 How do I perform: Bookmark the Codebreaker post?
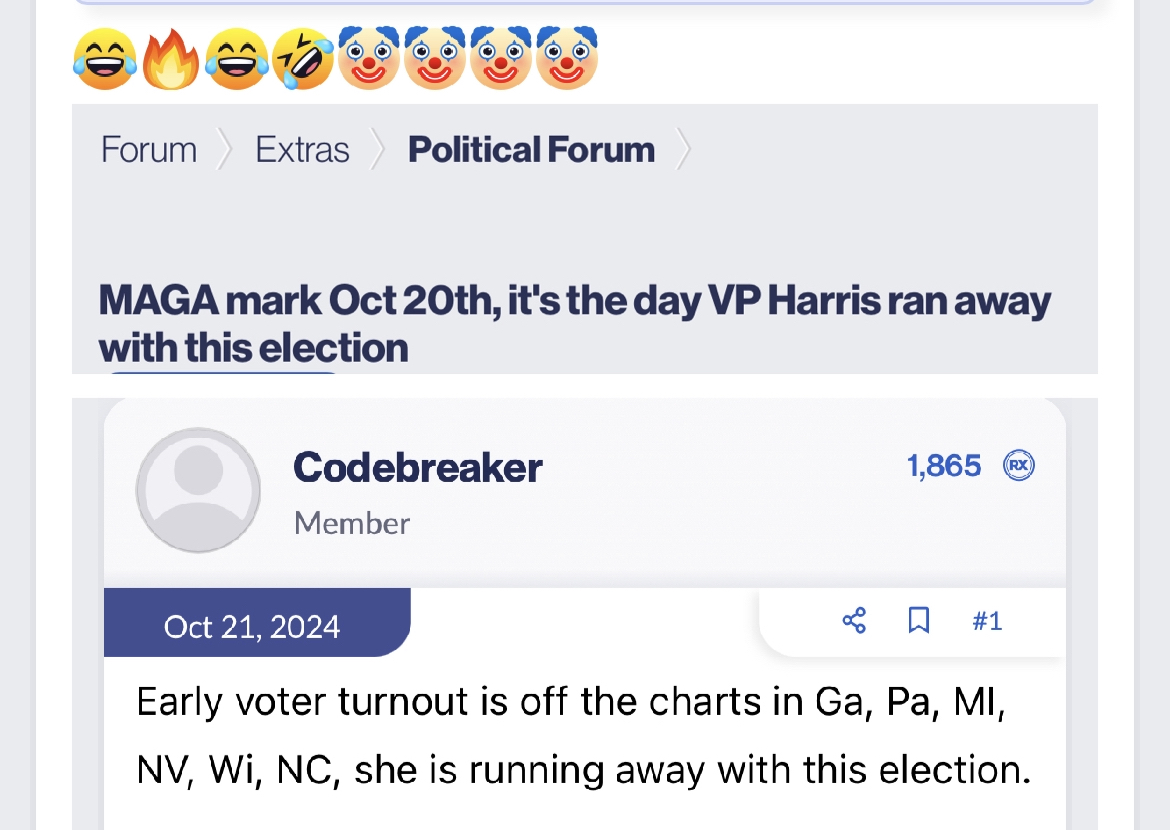tap(918, 621)
